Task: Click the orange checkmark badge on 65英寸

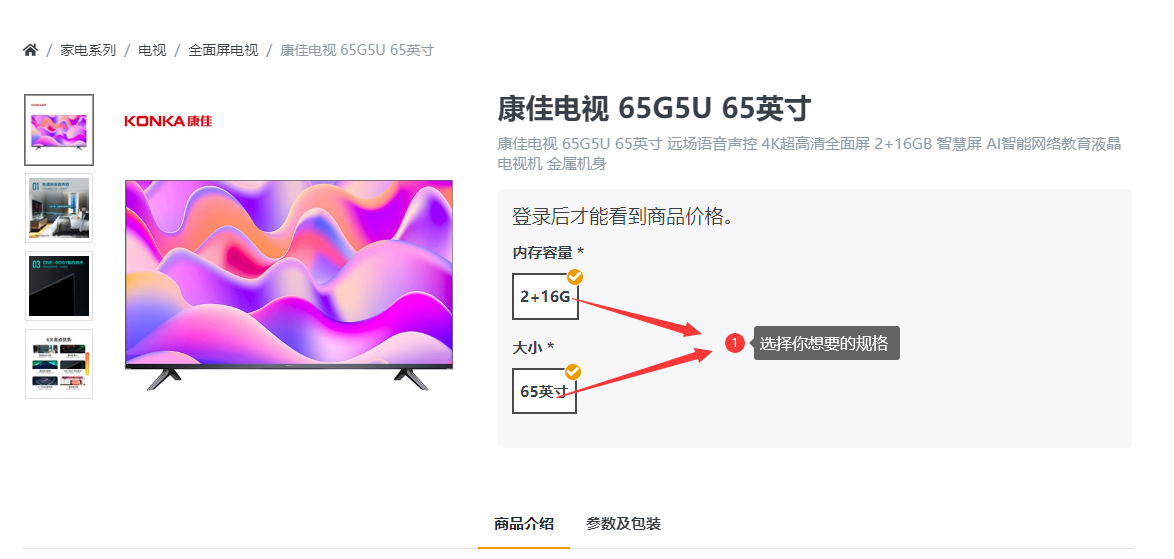Action: tap(573, 372)
